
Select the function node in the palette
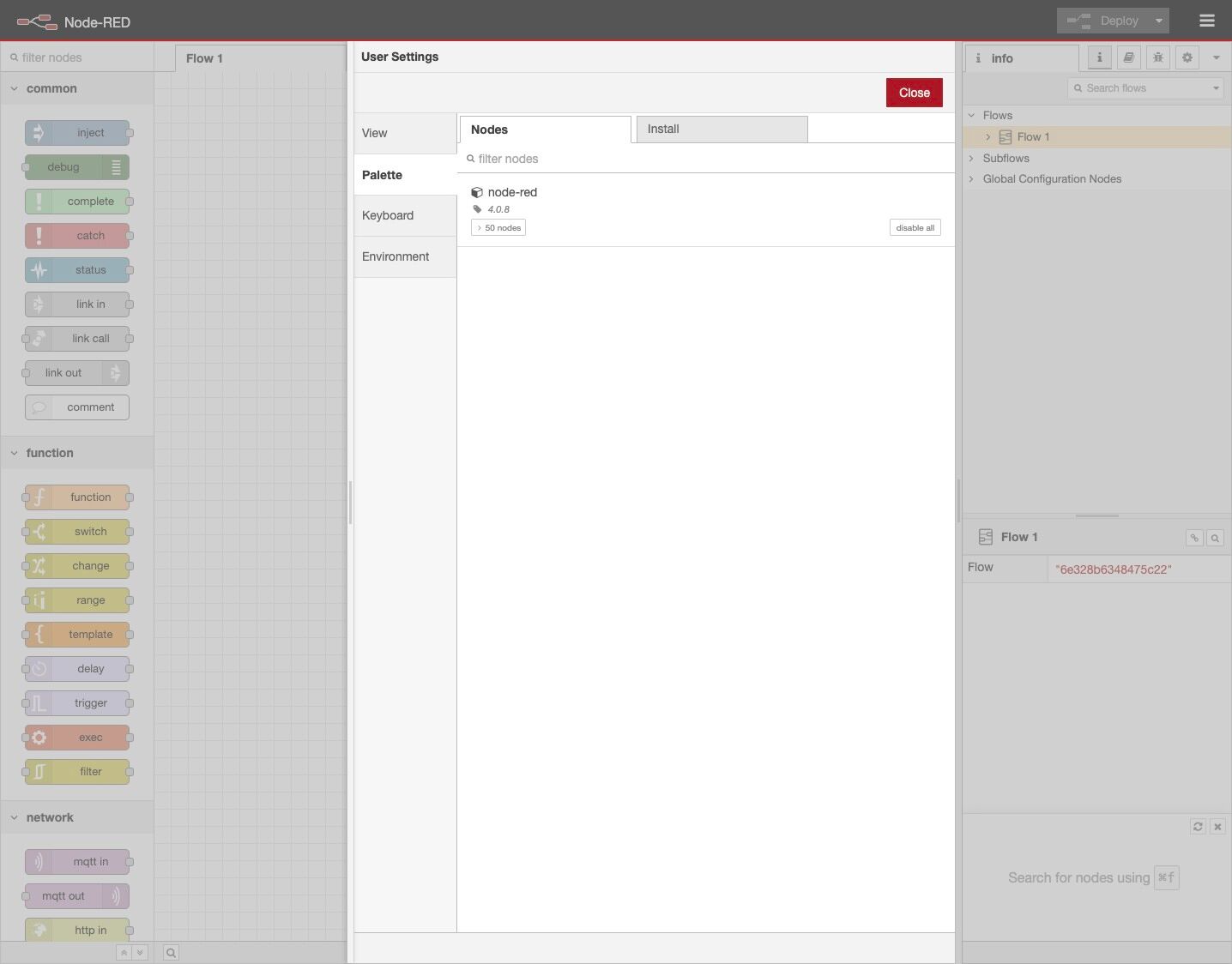77,497
